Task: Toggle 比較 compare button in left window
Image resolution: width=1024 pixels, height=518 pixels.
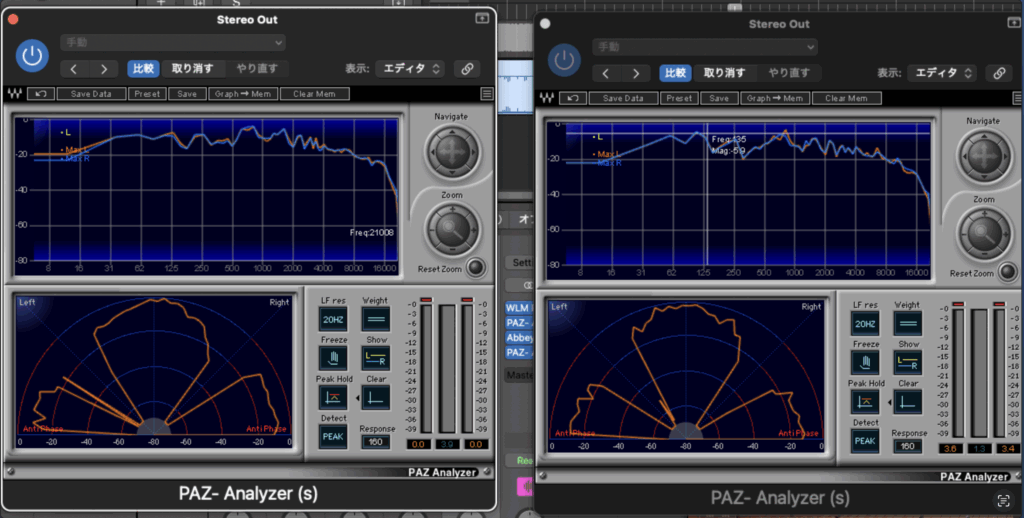Action: click(x=143, y=69)
